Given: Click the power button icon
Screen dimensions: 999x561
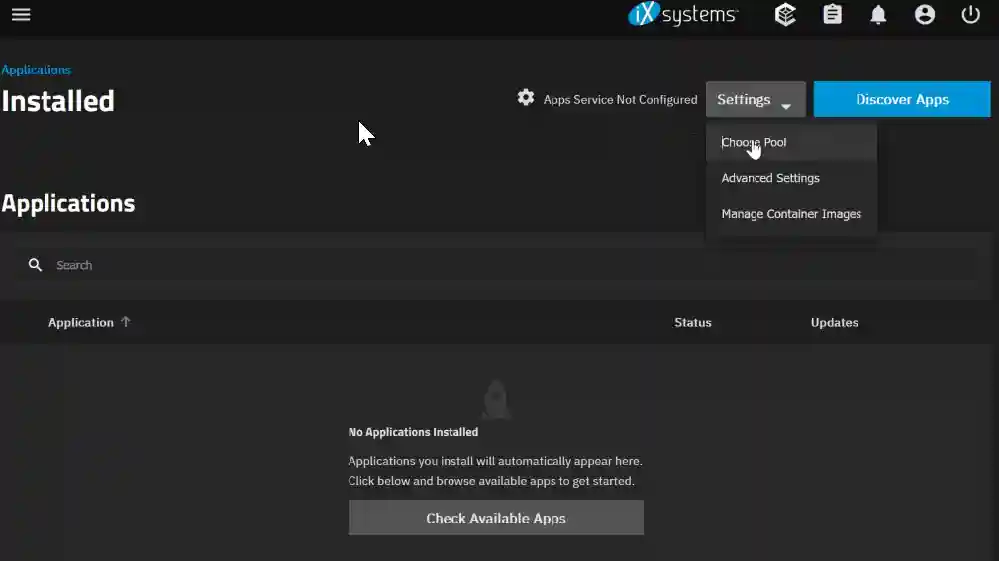Looking at the screenshot, I should [970, 14].
